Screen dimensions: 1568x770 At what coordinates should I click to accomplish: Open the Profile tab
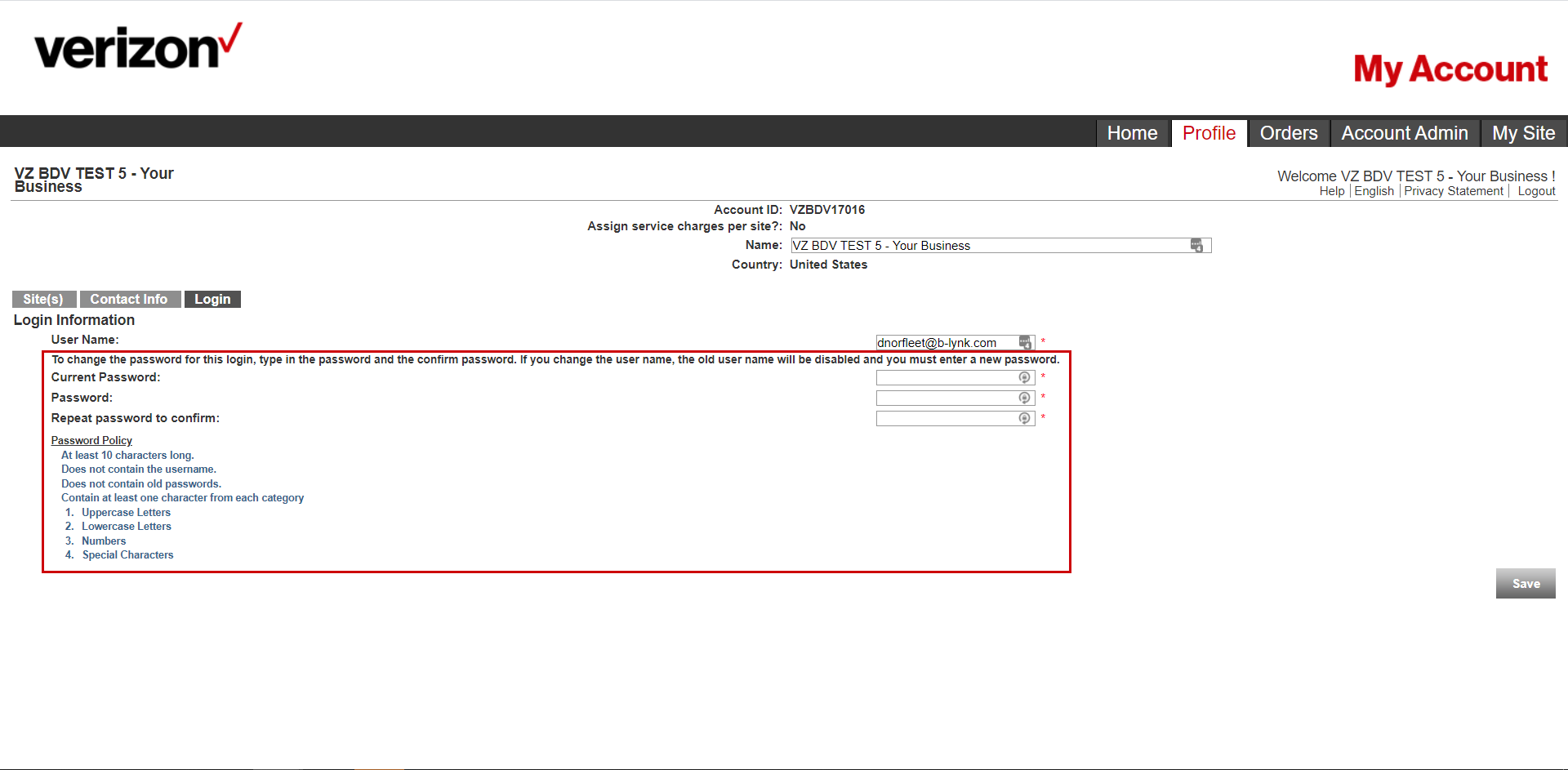1209,133
